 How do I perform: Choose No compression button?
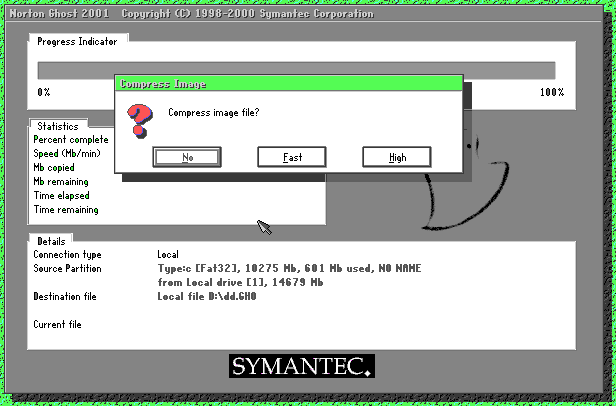[x=187, y=157]
